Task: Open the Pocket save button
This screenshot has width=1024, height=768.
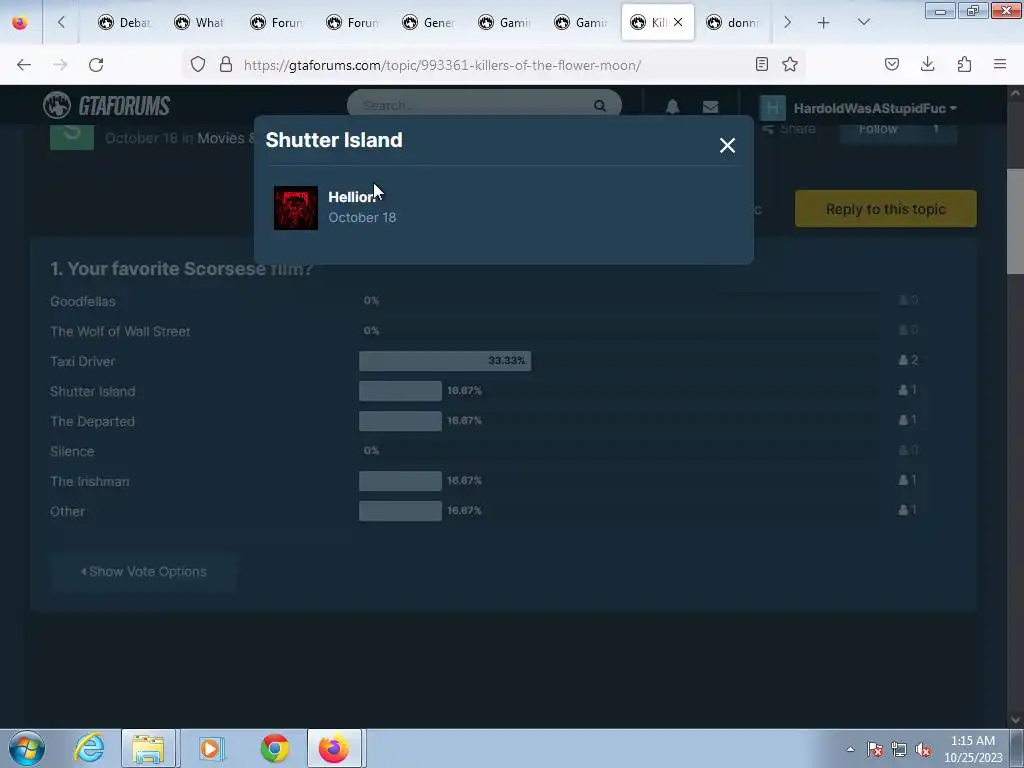Action: pos(892,64)
